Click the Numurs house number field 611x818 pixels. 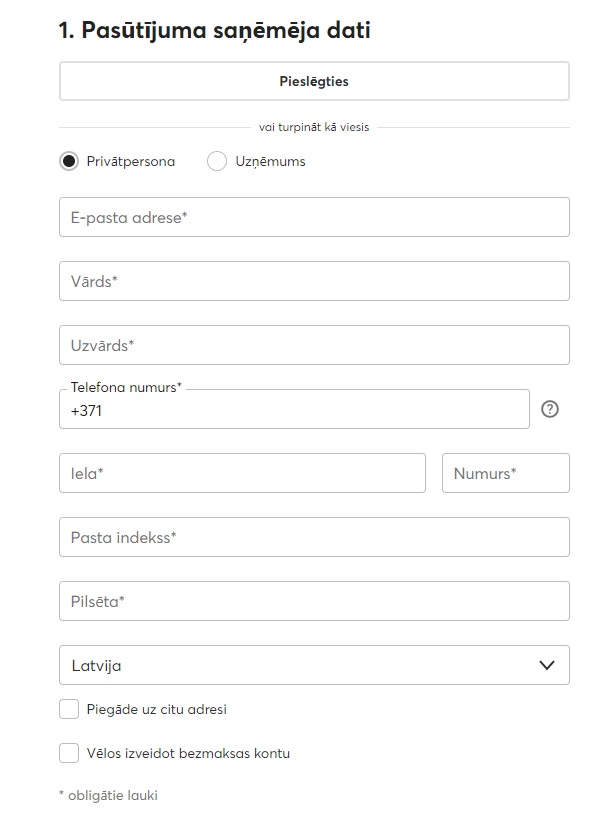tap(506, 473)
